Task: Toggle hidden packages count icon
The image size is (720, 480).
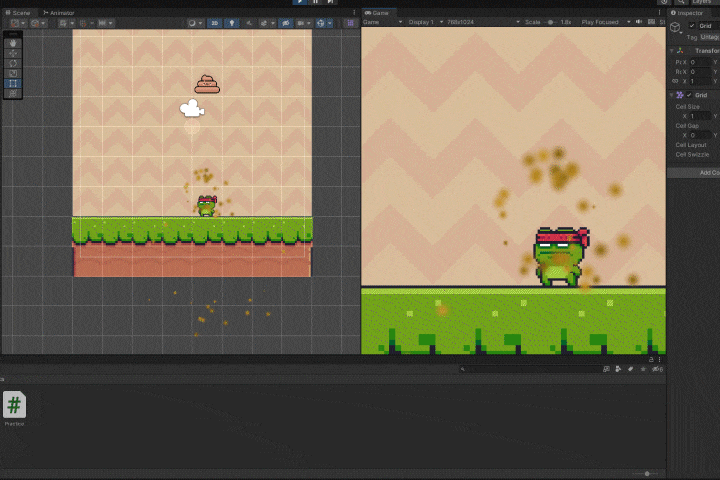Action: (658, 369)
